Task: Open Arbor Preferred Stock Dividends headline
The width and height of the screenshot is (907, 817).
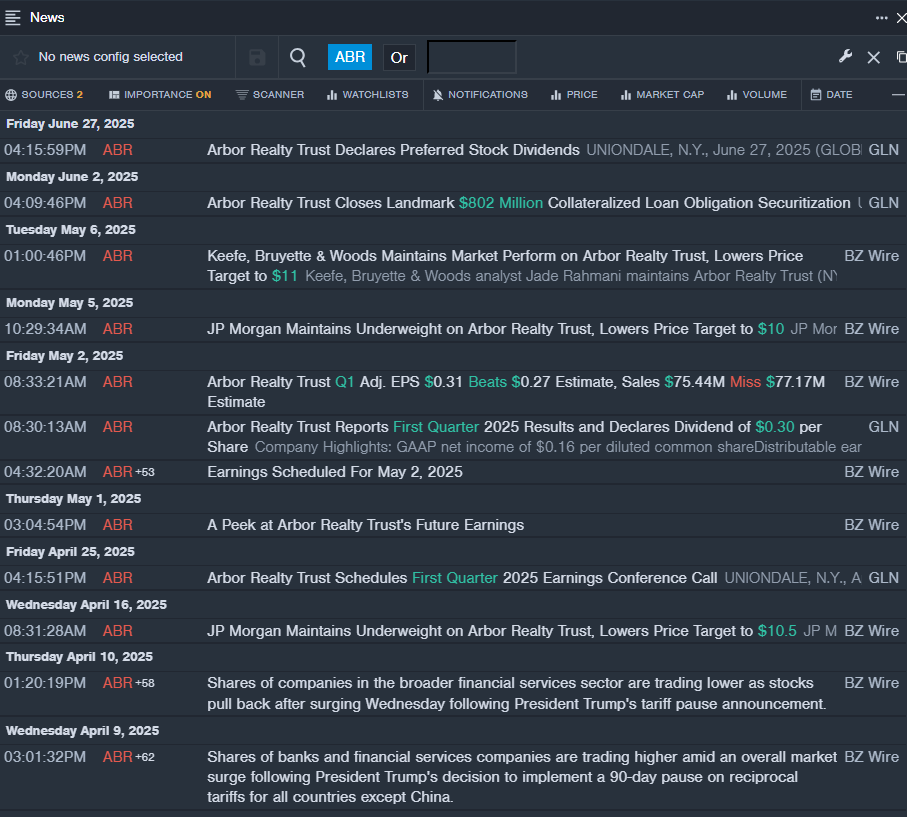Action: [393, 150]
